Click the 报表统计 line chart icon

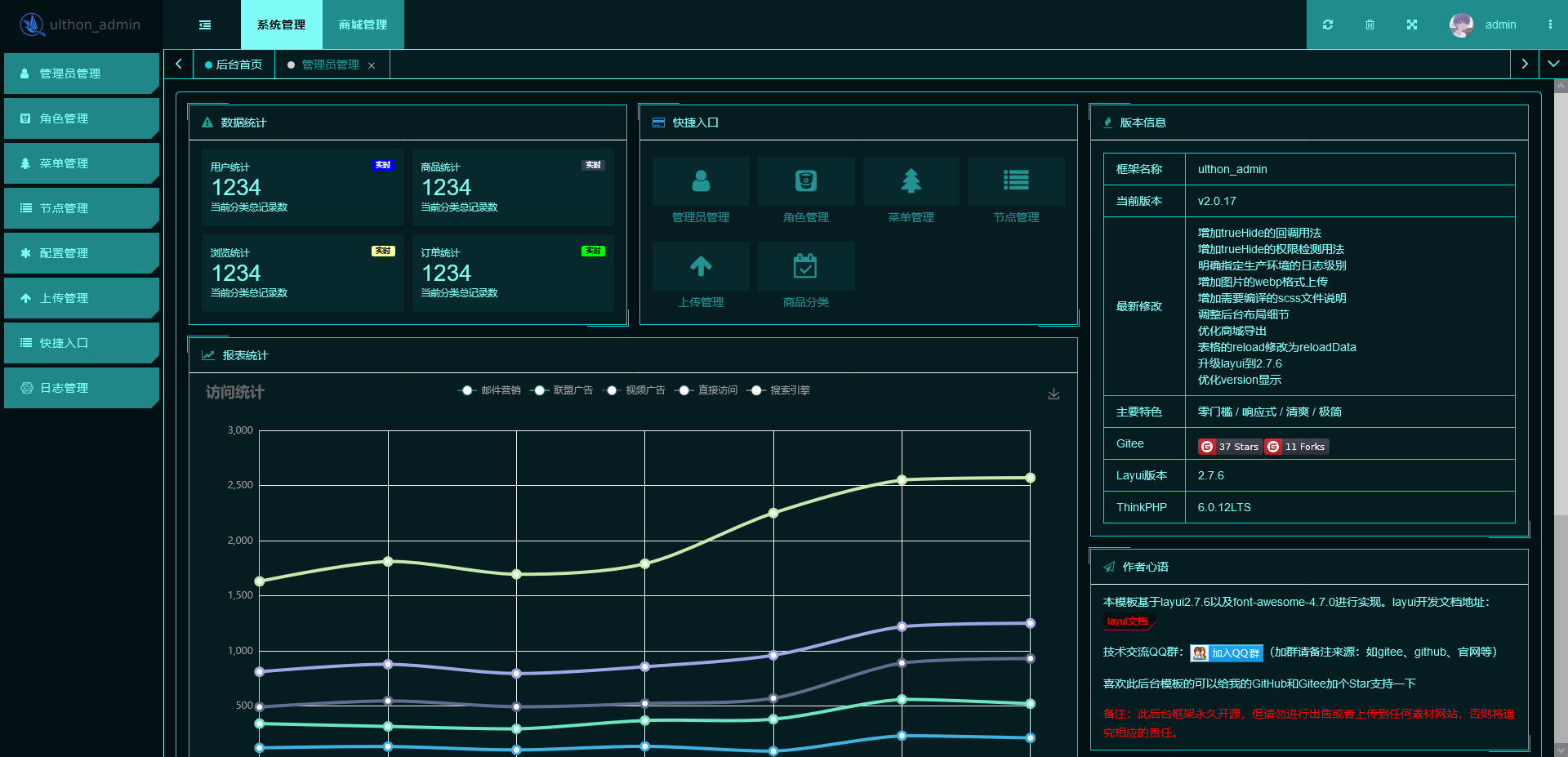208,355
